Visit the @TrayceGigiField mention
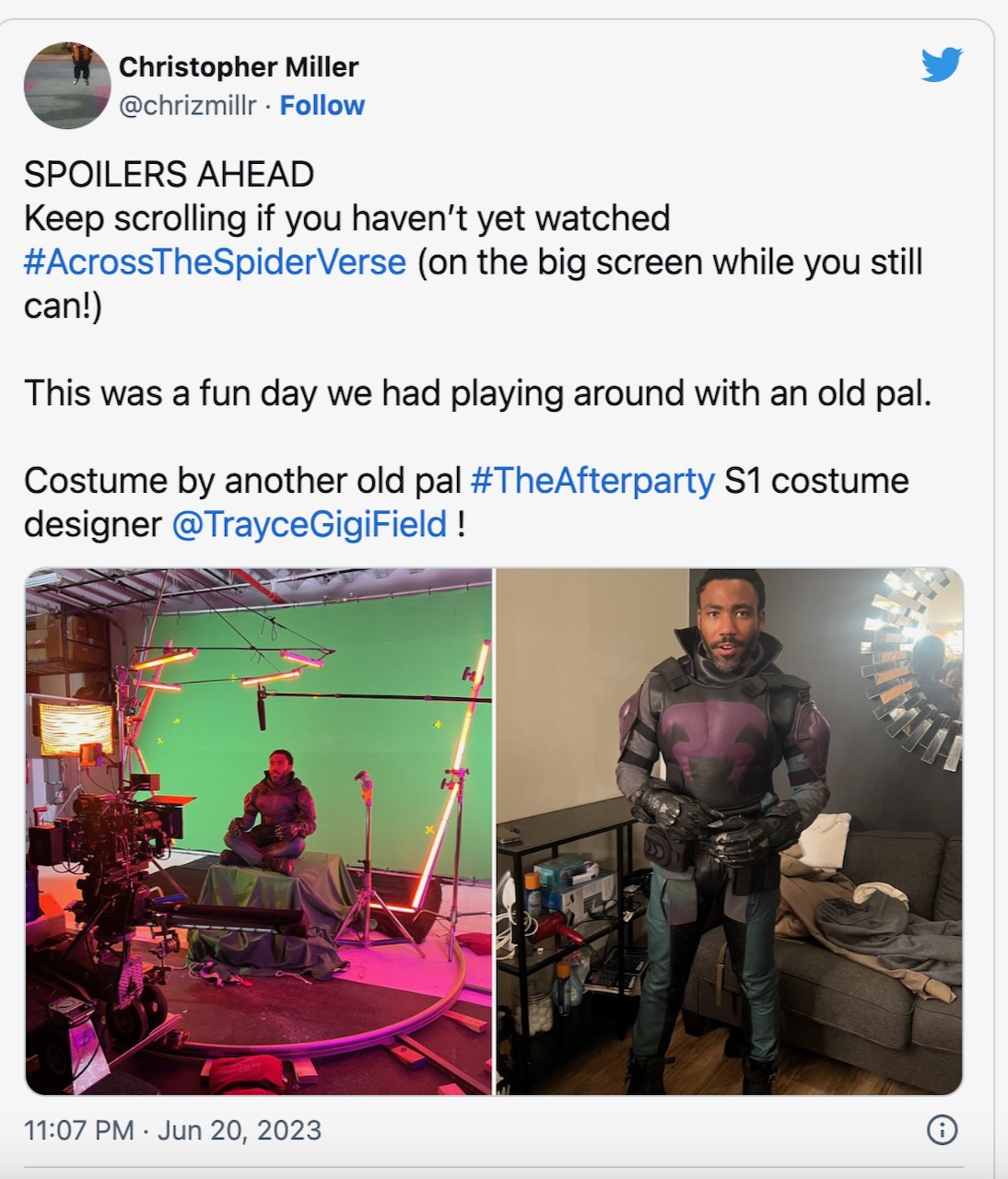This screenshot has width=1008, height=1179. 310,524
